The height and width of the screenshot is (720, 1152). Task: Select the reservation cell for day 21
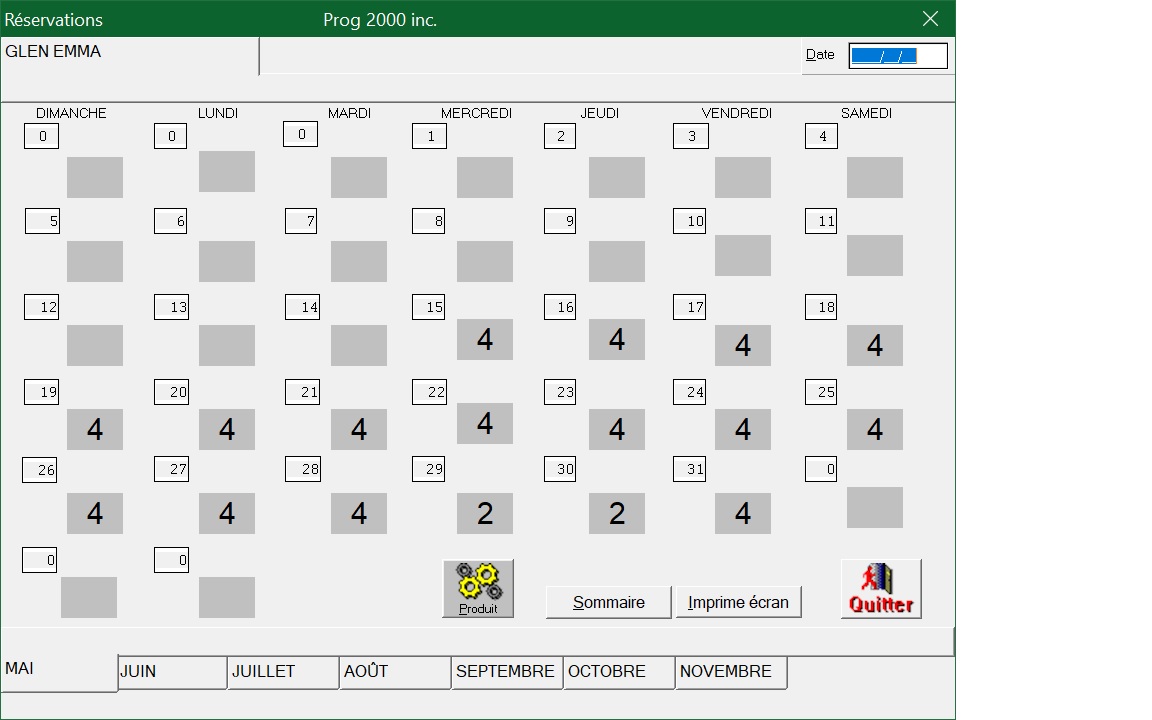point(359,429)
